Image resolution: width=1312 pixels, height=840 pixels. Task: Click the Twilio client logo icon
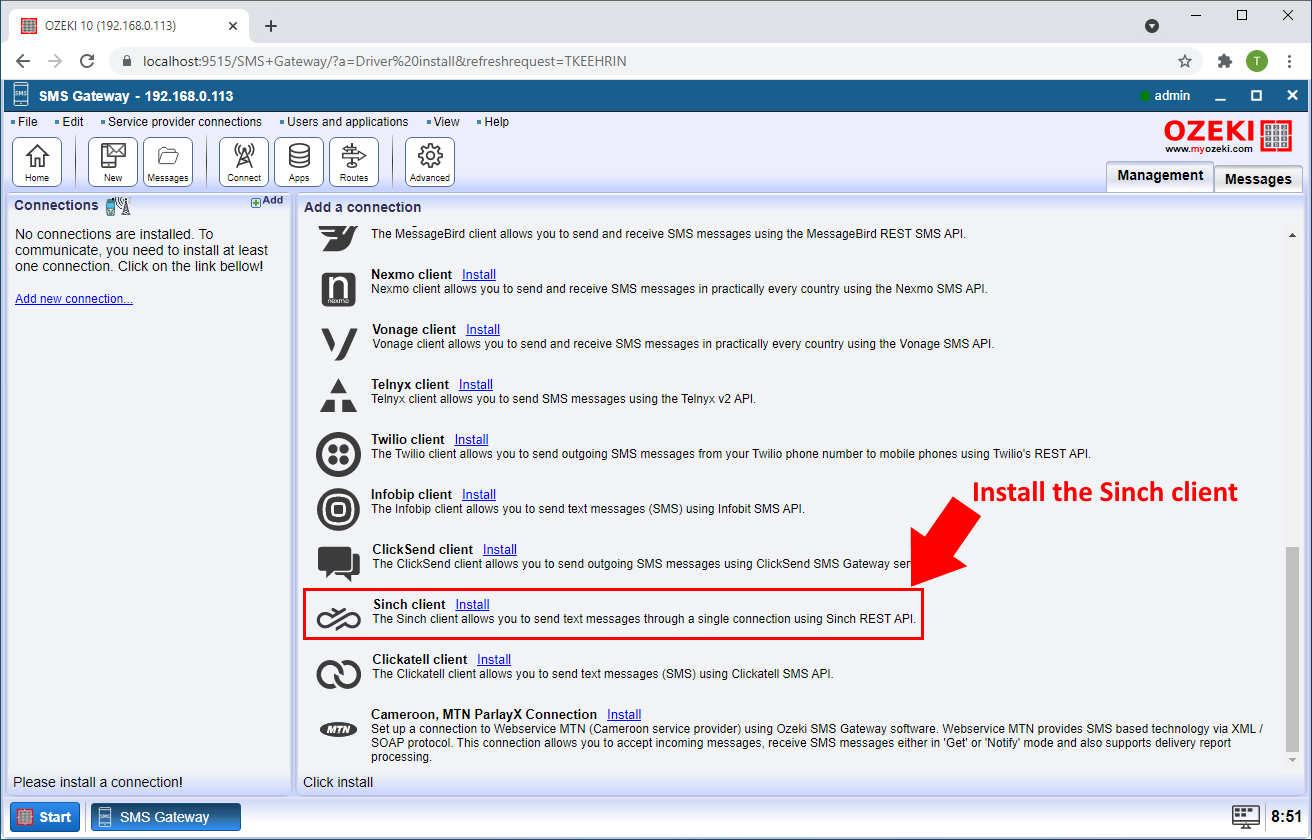pyautogui.click(x=338, y=454)
